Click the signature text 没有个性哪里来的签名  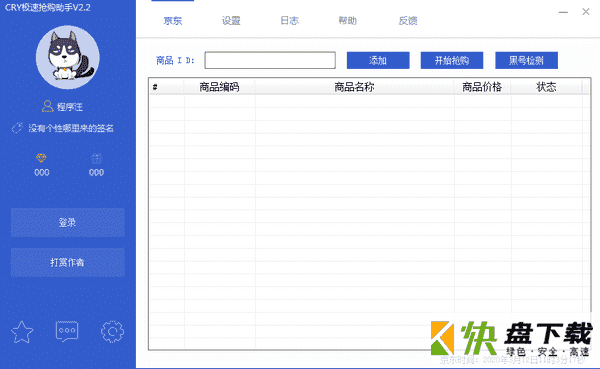tap(71, 128)
